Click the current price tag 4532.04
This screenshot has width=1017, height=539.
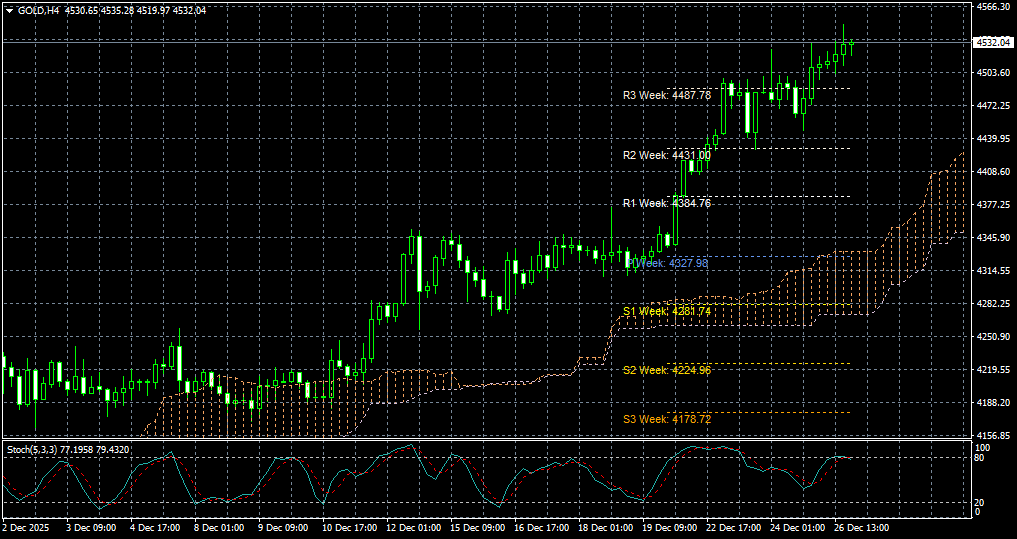[993, 42]
